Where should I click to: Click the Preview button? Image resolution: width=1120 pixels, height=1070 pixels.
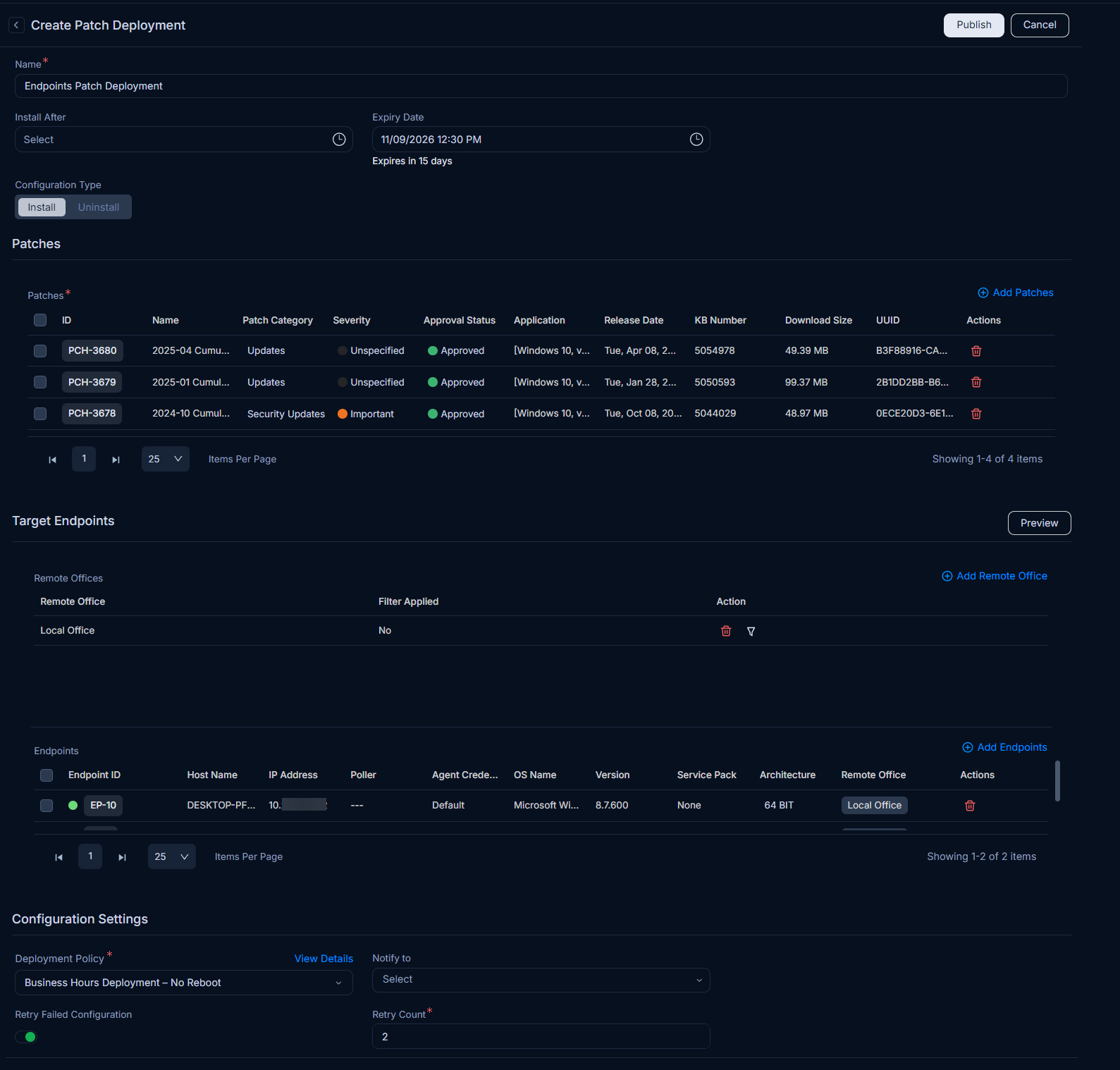coord(1040,523)
